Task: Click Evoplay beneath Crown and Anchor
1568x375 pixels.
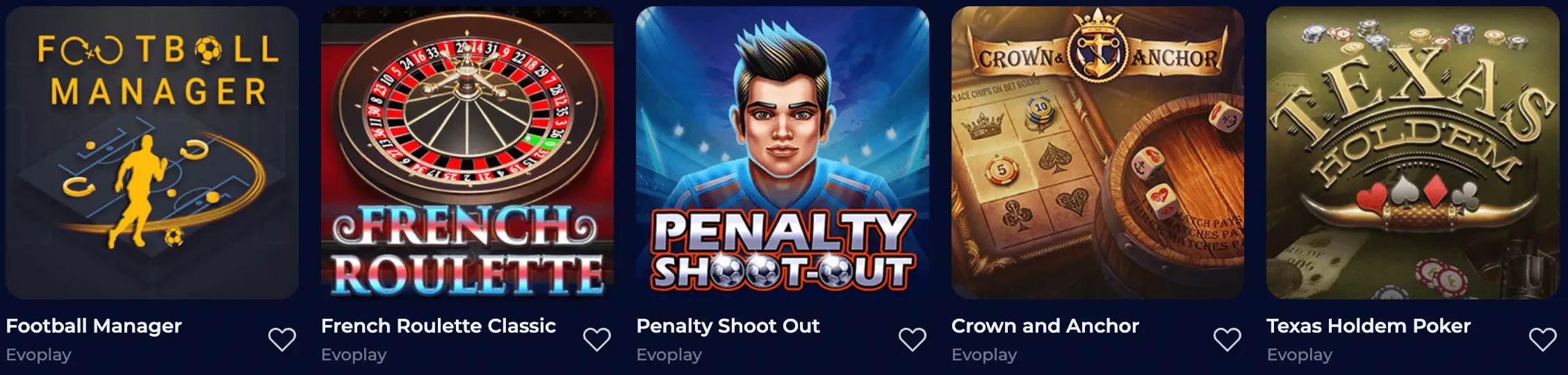Action: point(984,355)
